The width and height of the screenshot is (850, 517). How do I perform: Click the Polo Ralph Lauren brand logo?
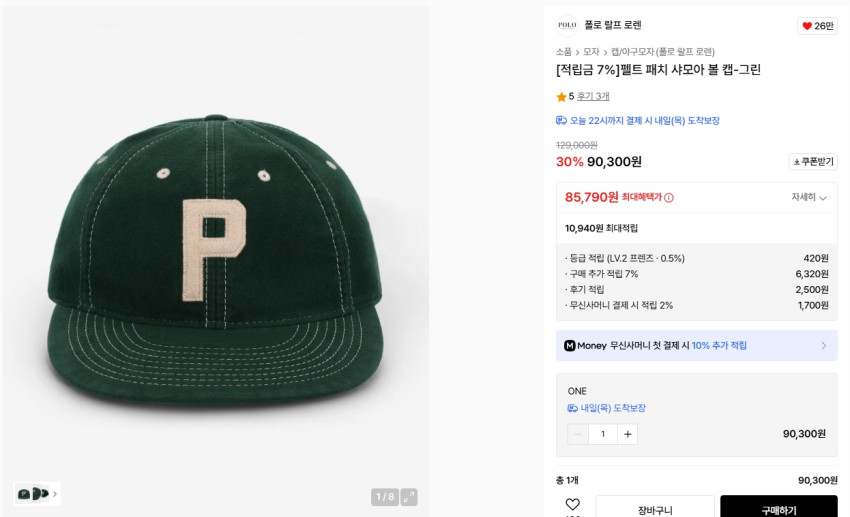(x=567, y=25)
